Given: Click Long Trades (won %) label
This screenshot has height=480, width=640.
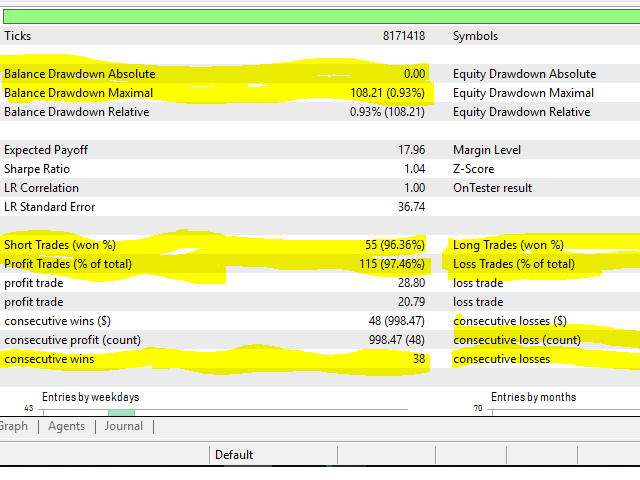Looking at the screenshot, I should coord(508,245).
